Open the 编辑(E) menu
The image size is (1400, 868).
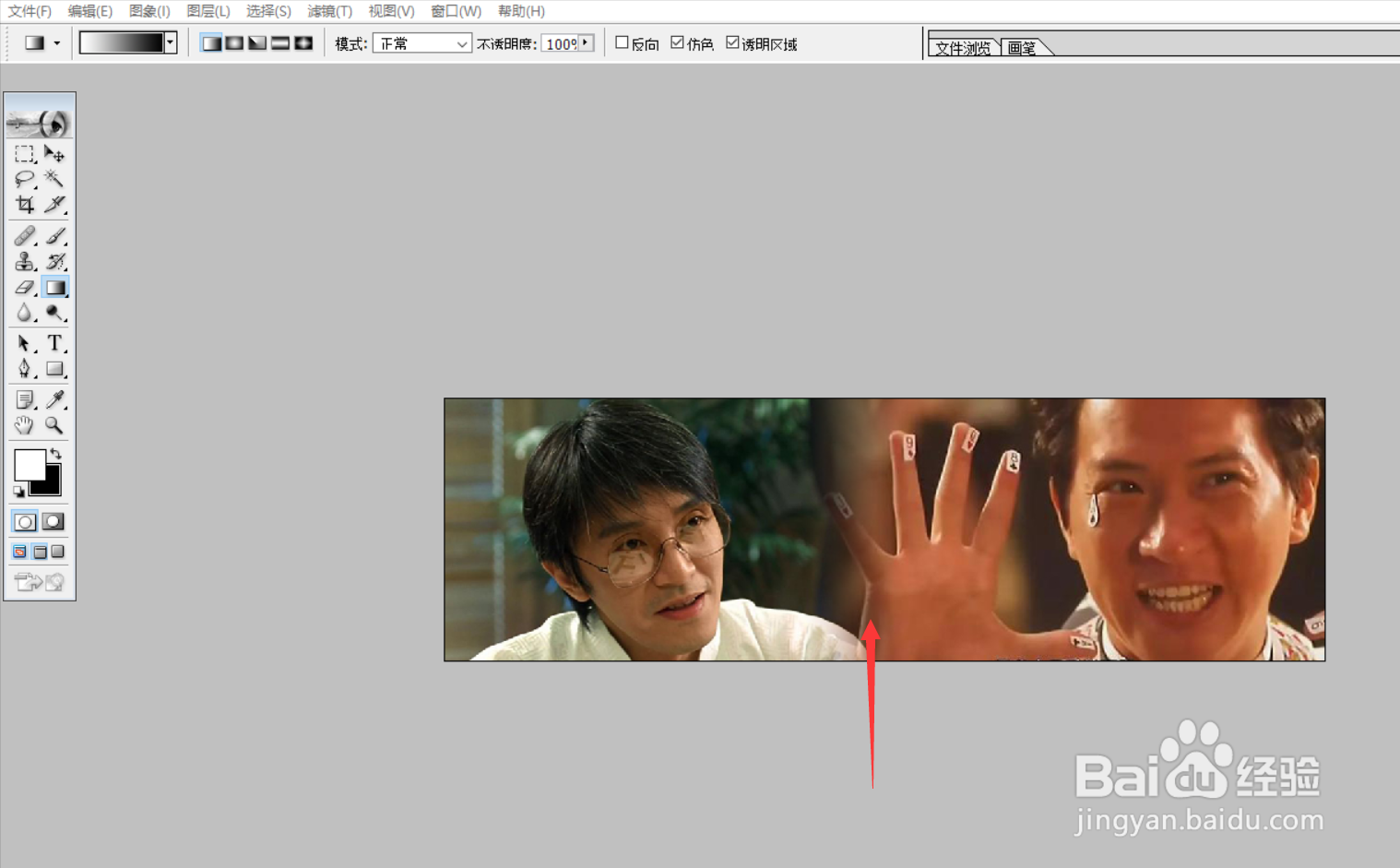[x=89, y=11]
